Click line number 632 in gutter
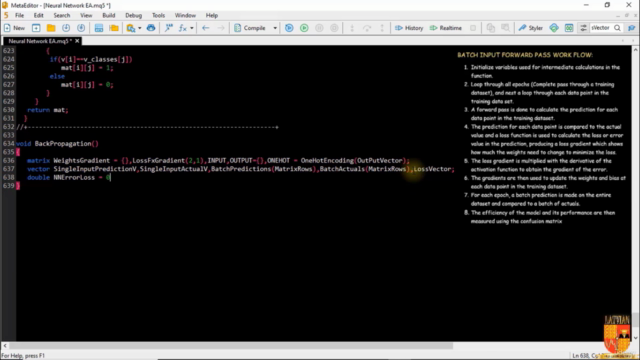Screen dimensions: 640x360 [9, 127]
